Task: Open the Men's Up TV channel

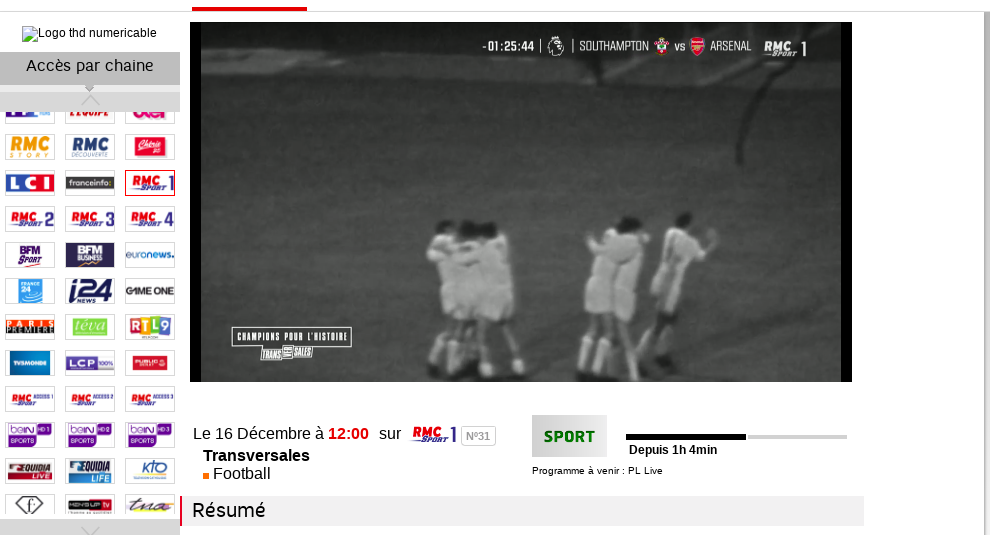Action: click(x=90, y=505)
